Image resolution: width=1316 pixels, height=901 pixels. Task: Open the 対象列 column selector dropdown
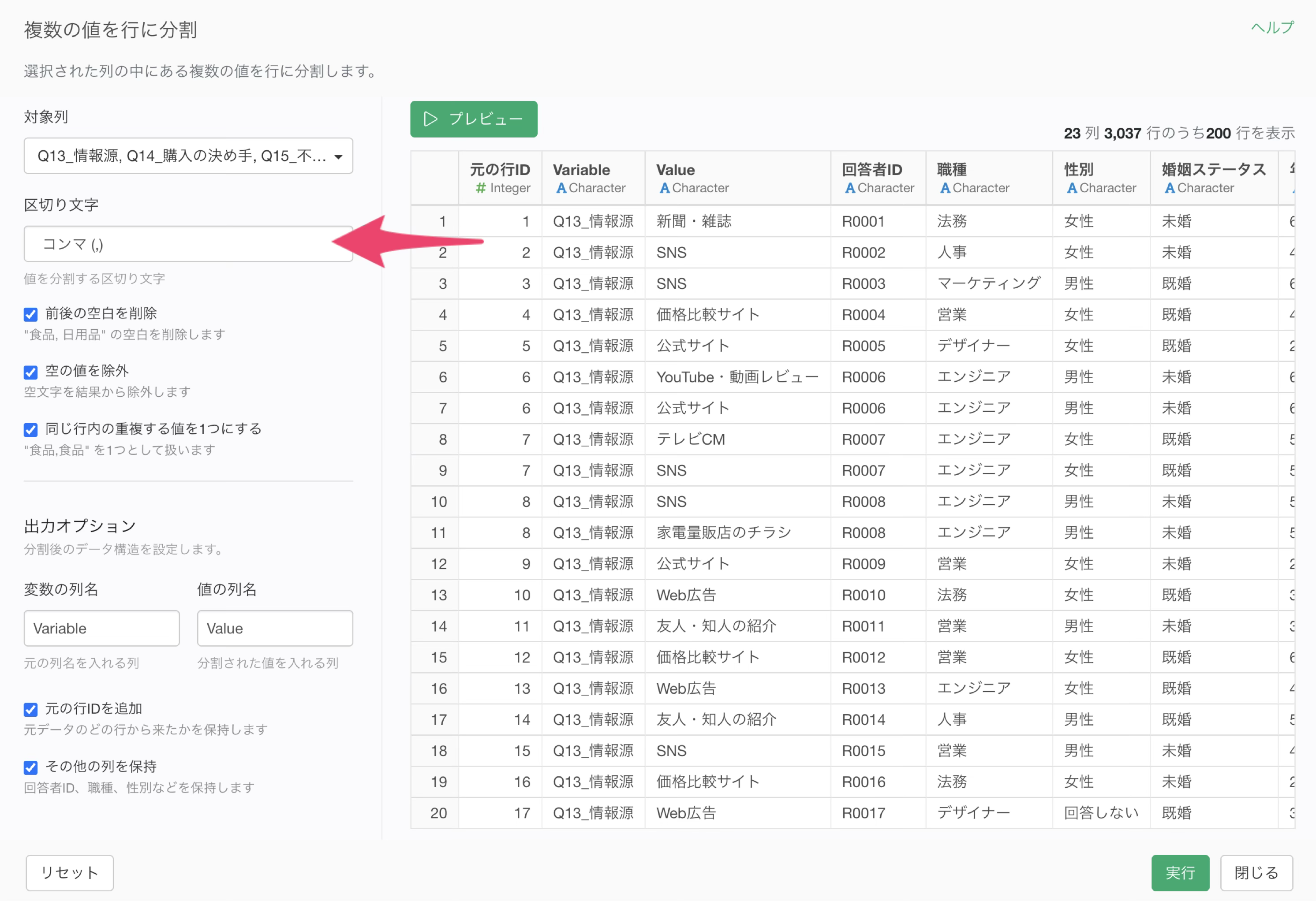(188, 156)
